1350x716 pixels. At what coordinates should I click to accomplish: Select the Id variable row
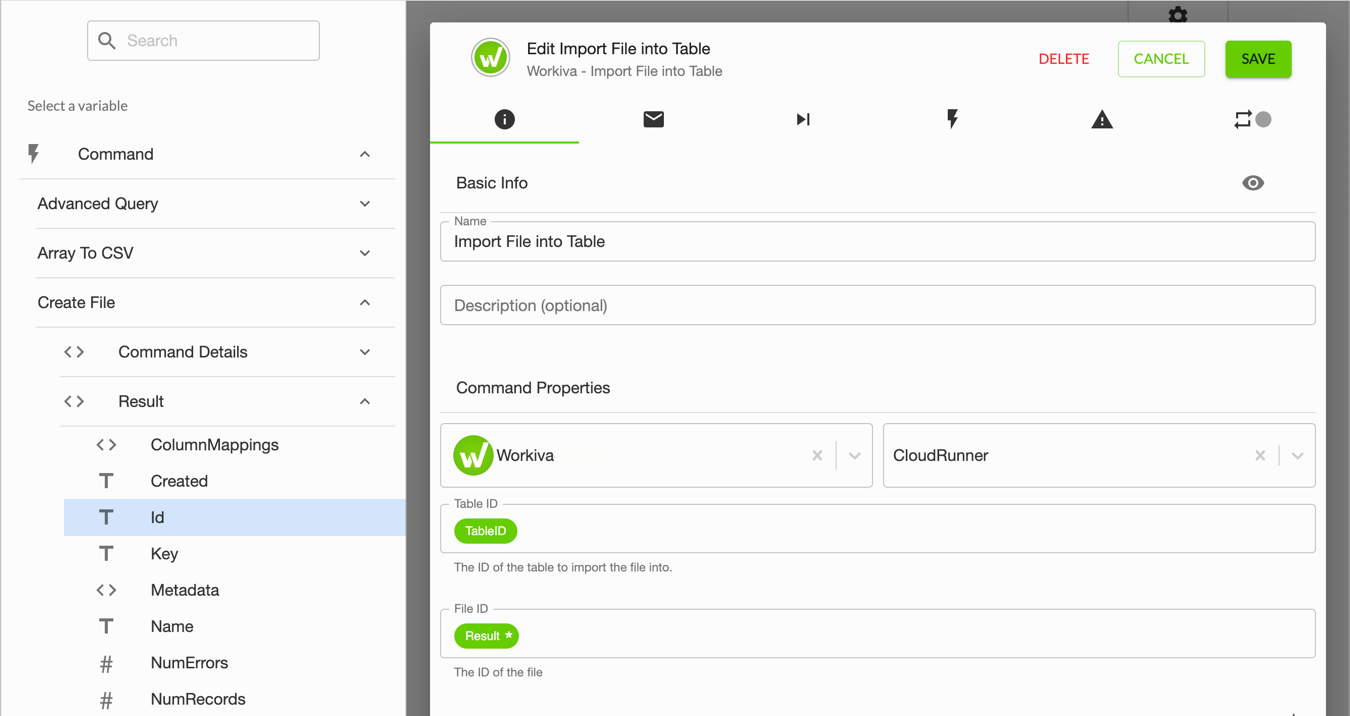click(235, 517)
